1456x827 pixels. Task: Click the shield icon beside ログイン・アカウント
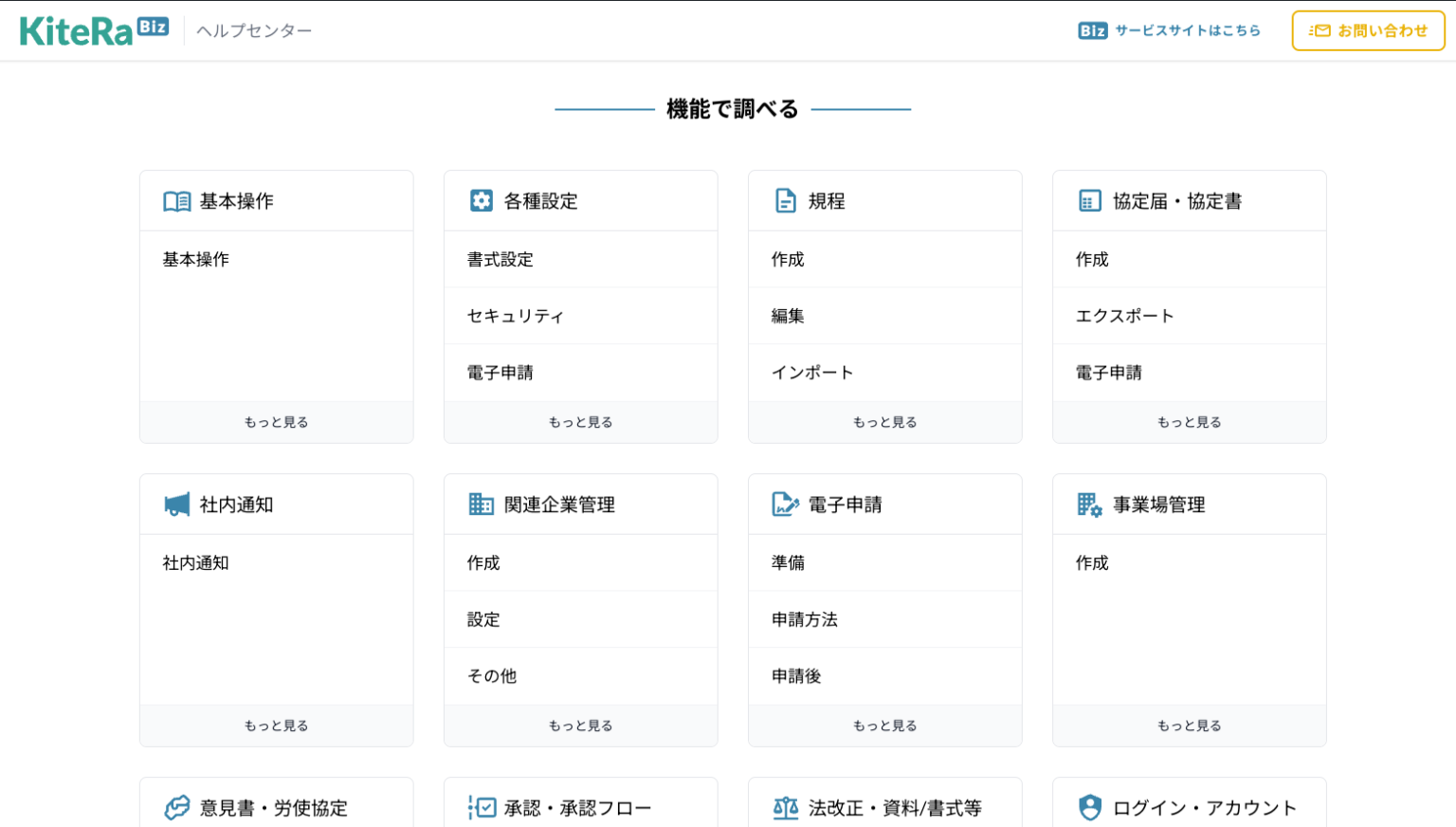point(1090,808)
